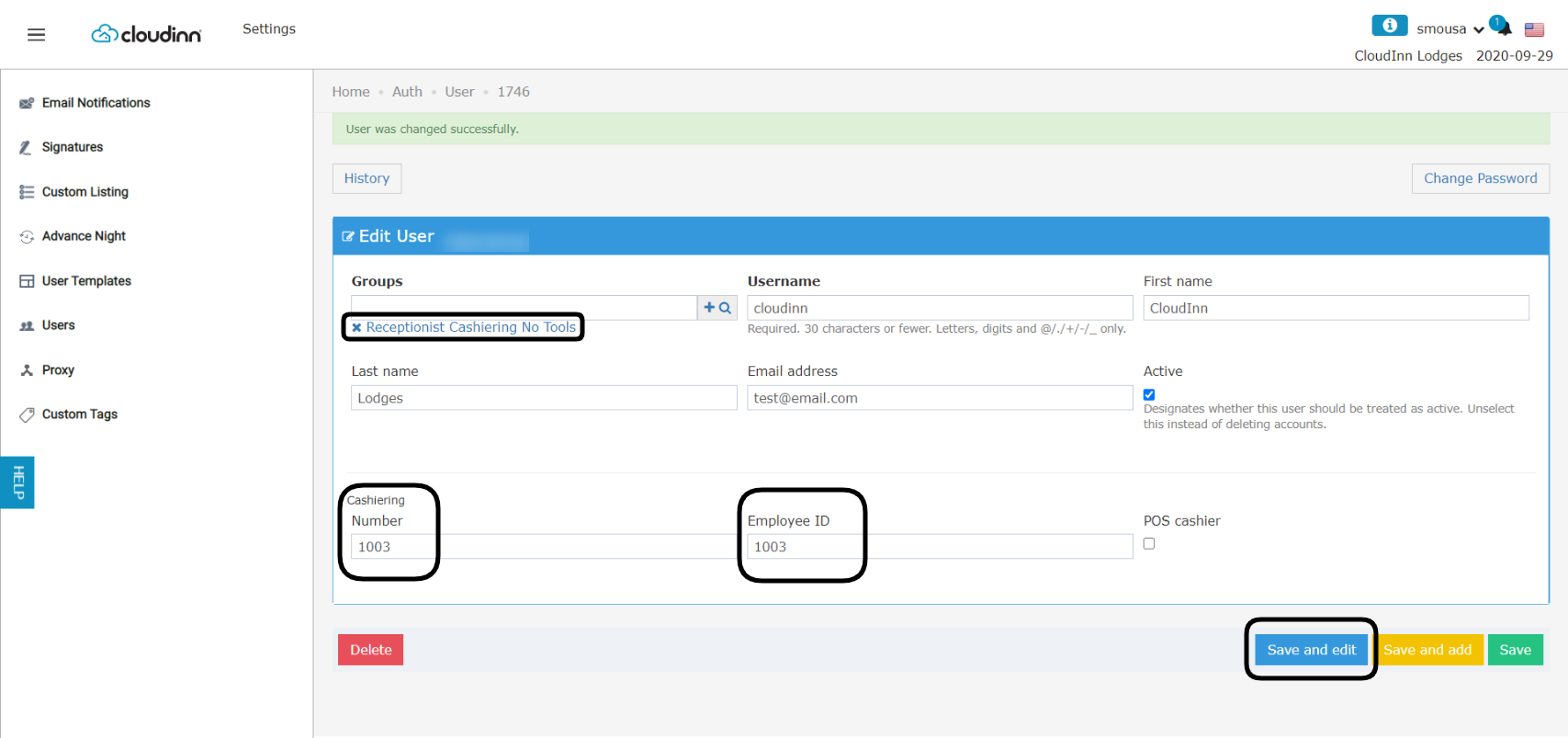
Task: Click the 2020-09-29 date text
Action: 1514,56
